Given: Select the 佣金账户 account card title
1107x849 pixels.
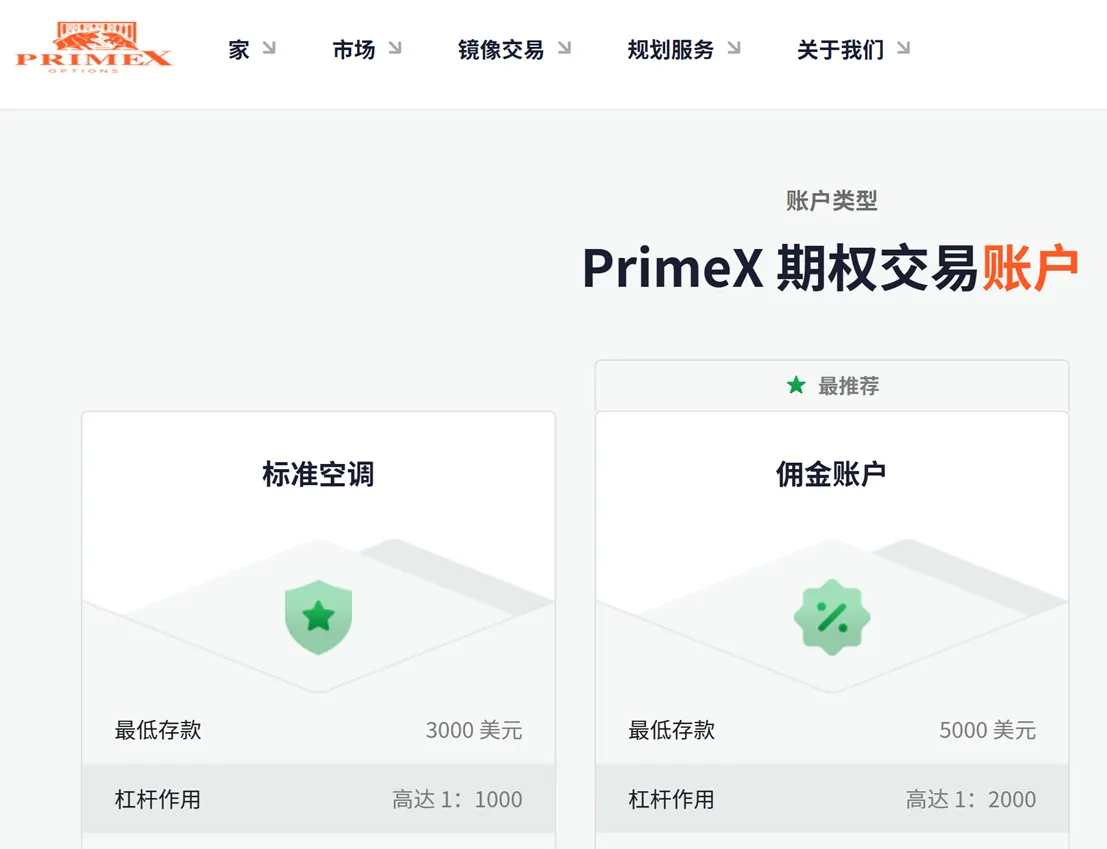Looking at the screenshot, I should click(x=832, y=474).
